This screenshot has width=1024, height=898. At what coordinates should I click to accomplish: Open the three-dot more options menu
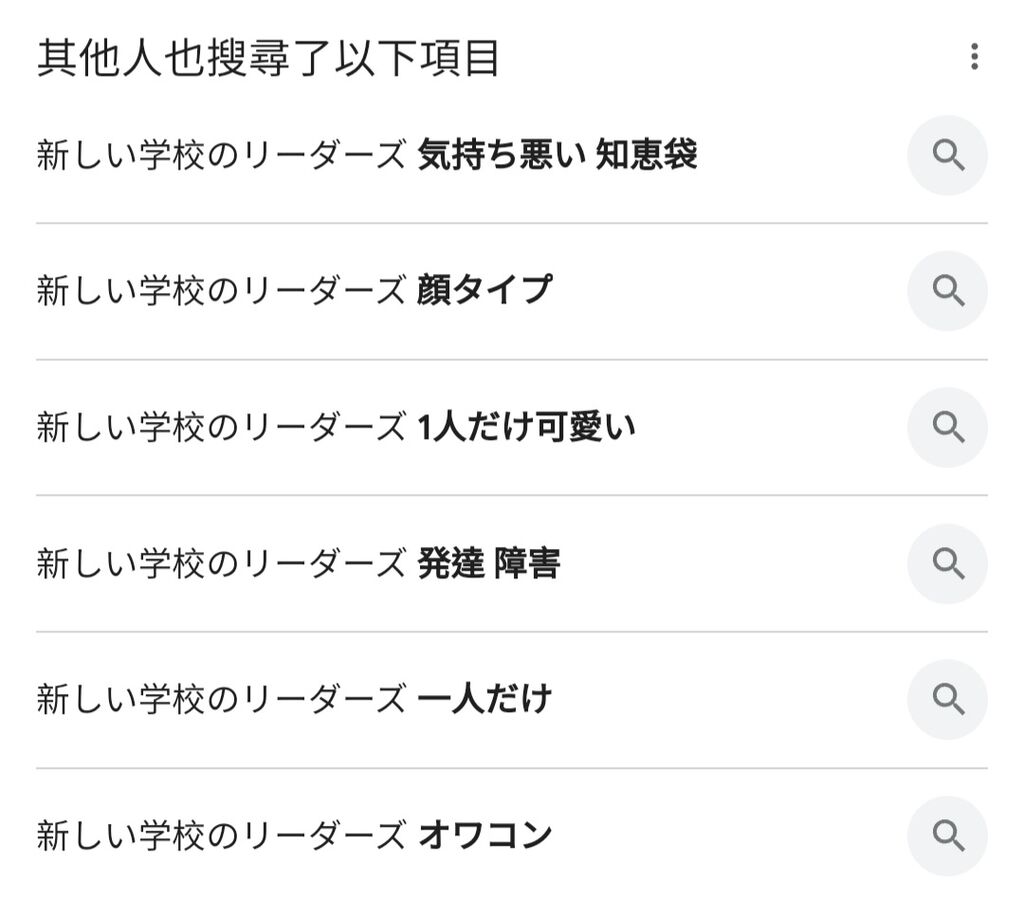point(974,57)
